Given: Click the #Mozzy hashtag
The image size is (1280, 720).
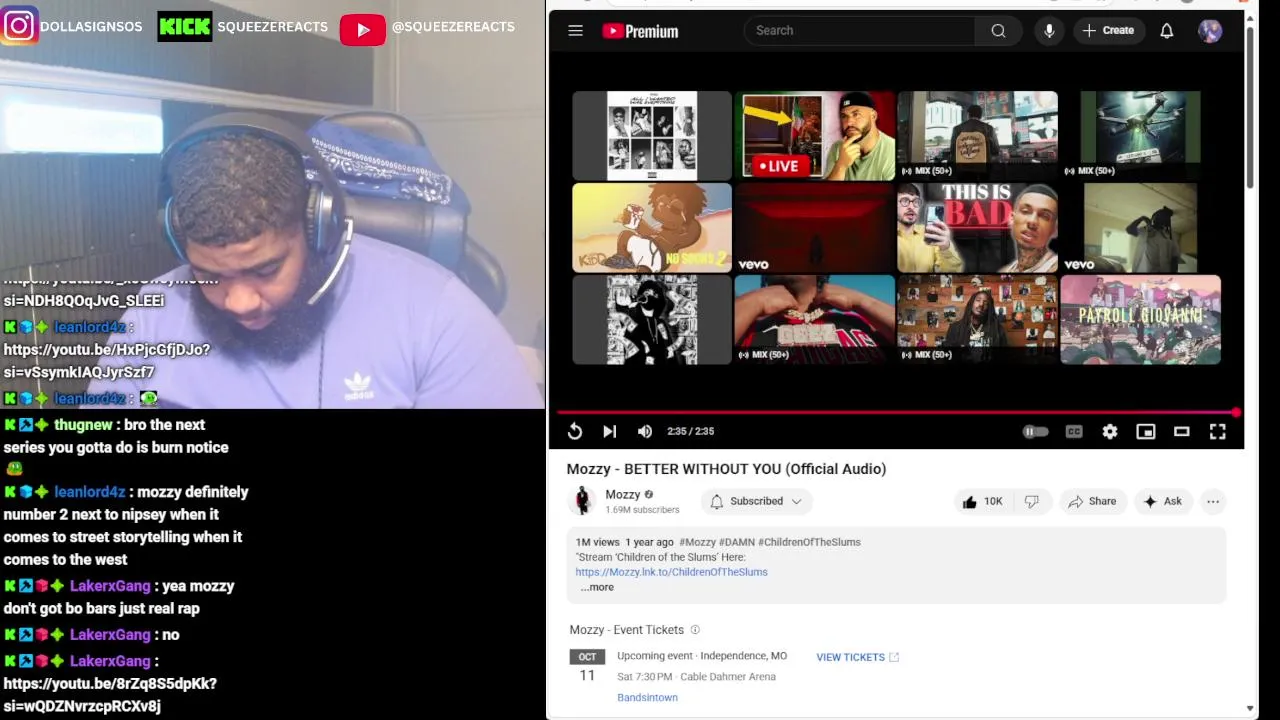Looking at the screenshot, I should [697, 542].
